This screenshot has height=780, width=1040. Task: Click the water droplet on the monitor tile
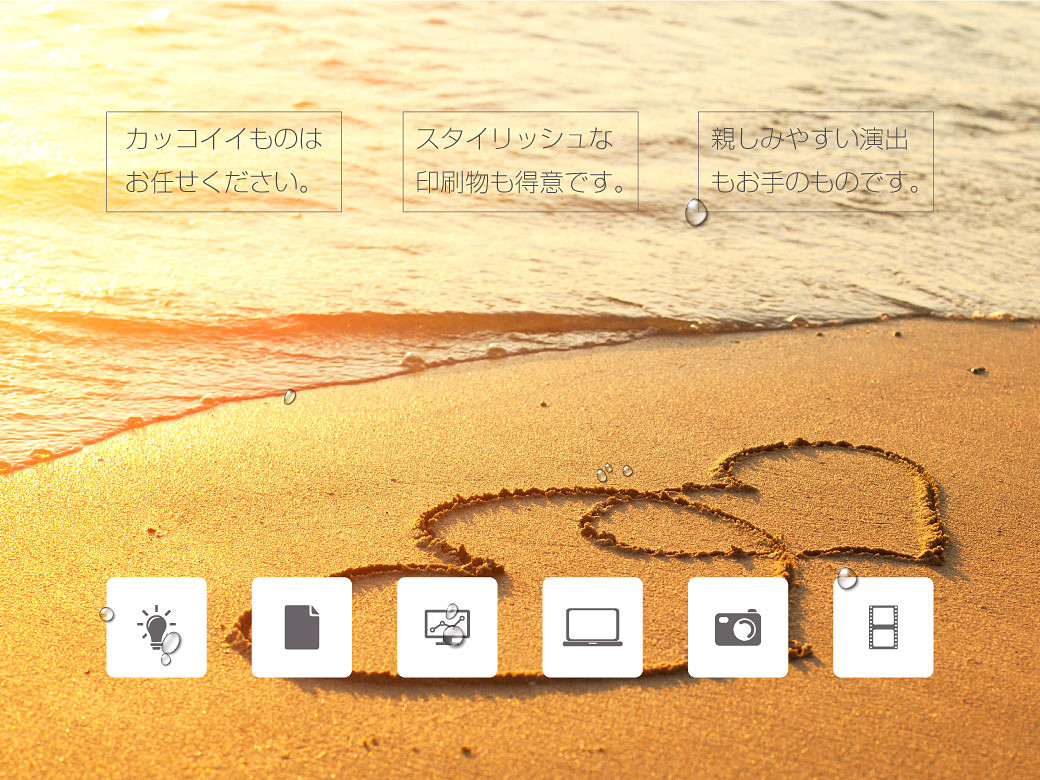click(x=455, y=633)
